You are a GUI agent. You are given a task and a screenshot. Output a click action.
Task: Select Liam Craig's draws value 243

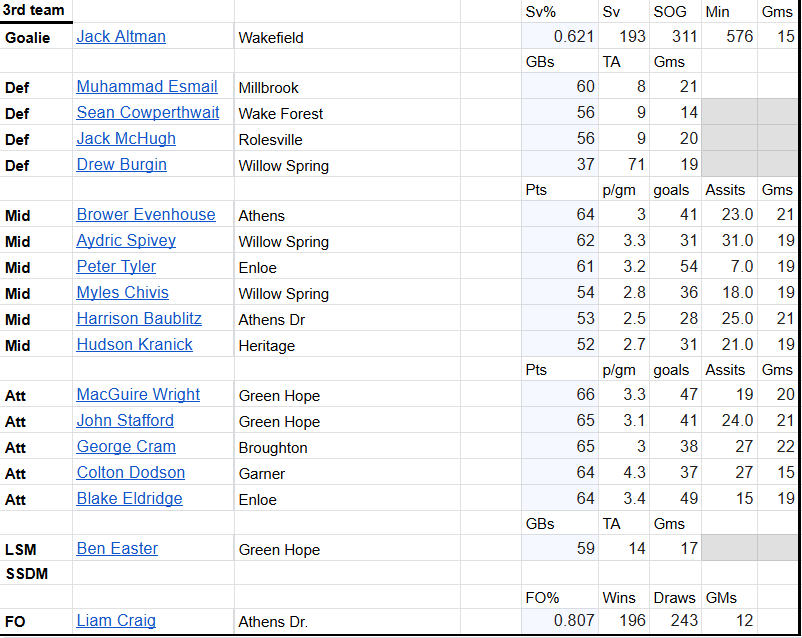click(x=675, y=621)
